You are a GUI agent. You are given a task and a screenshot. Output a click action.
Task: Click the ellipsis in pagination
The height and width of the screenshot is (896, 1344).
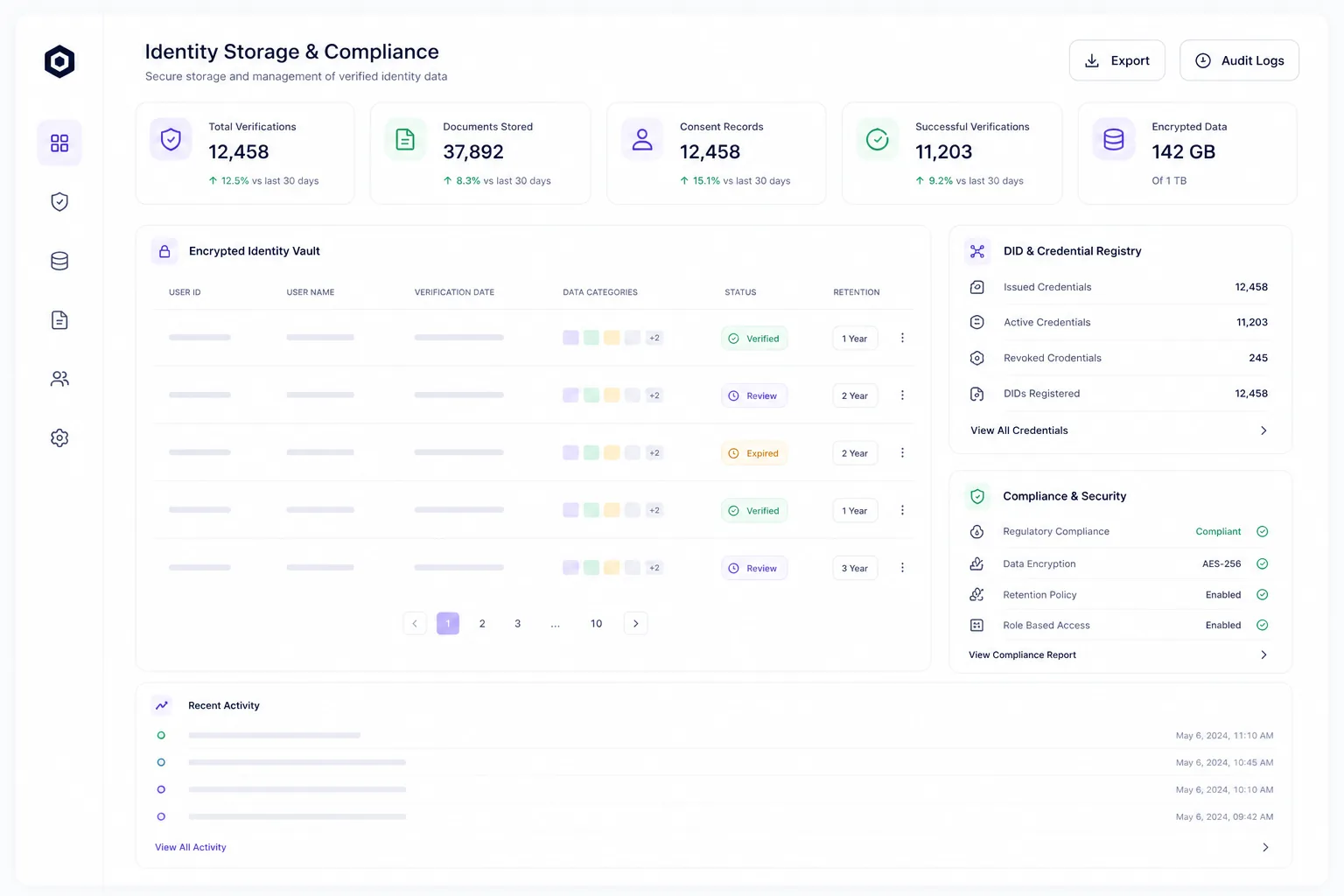556,624
